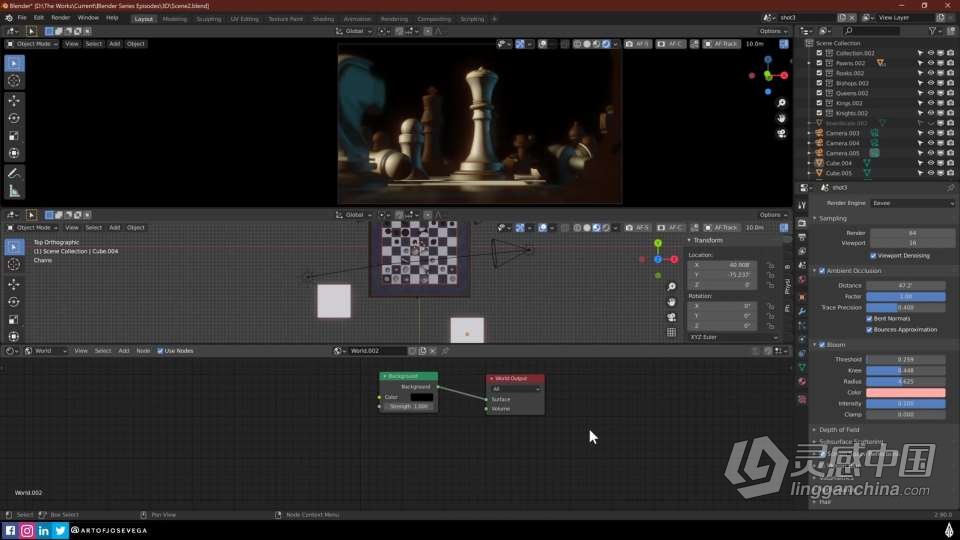Open the Render menu

pos(61,18)
